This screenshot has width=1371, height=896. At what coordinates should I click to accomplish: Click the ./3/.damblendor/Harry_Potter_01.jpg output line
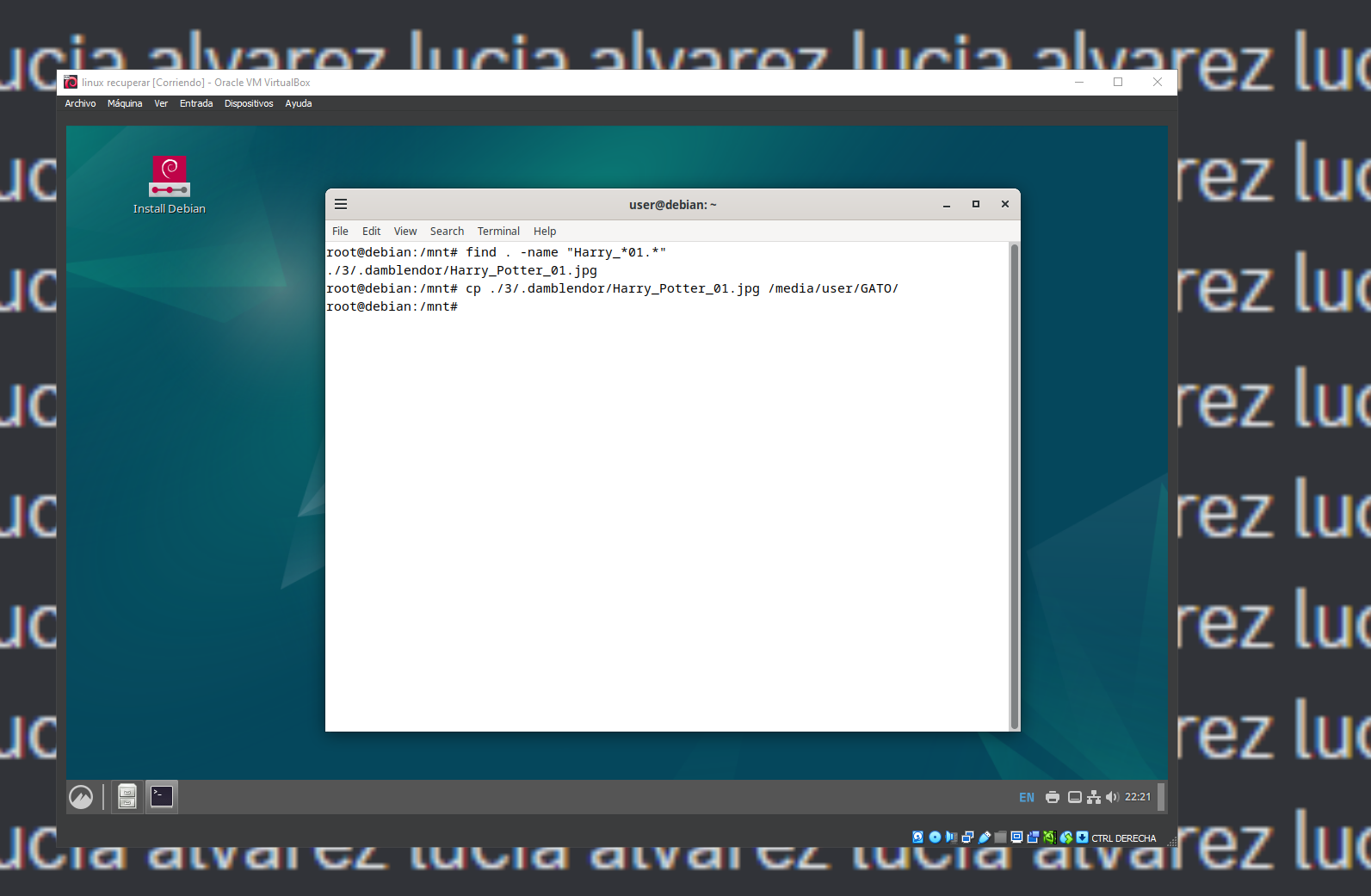pos(462,270)
